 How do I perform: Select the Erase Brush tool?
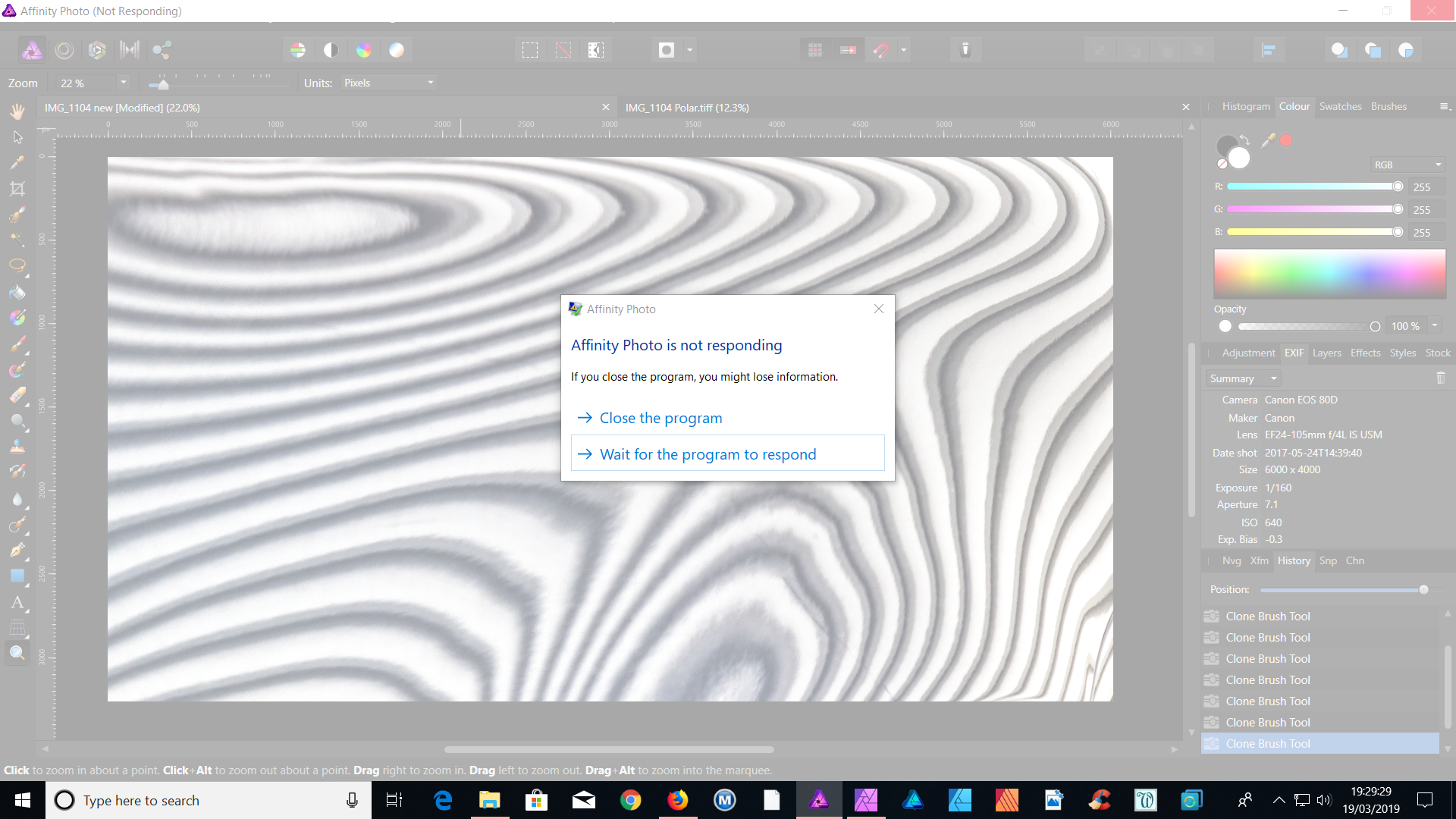pos(17,395)
